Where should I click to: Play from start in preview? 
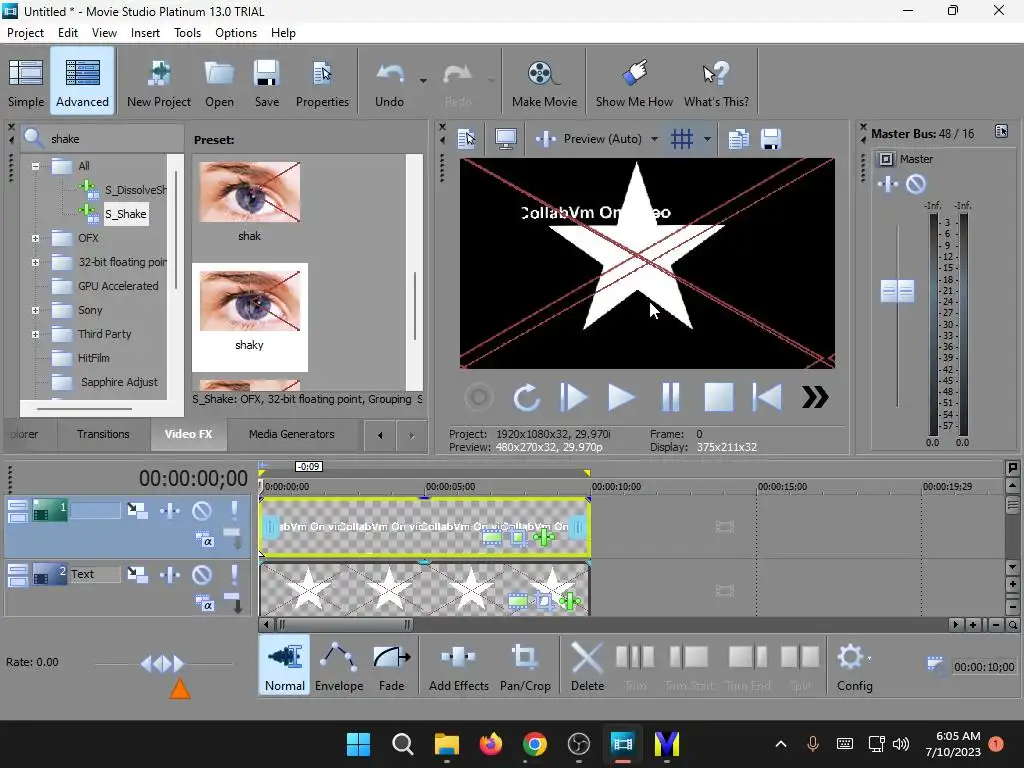(x=573, y=397)
